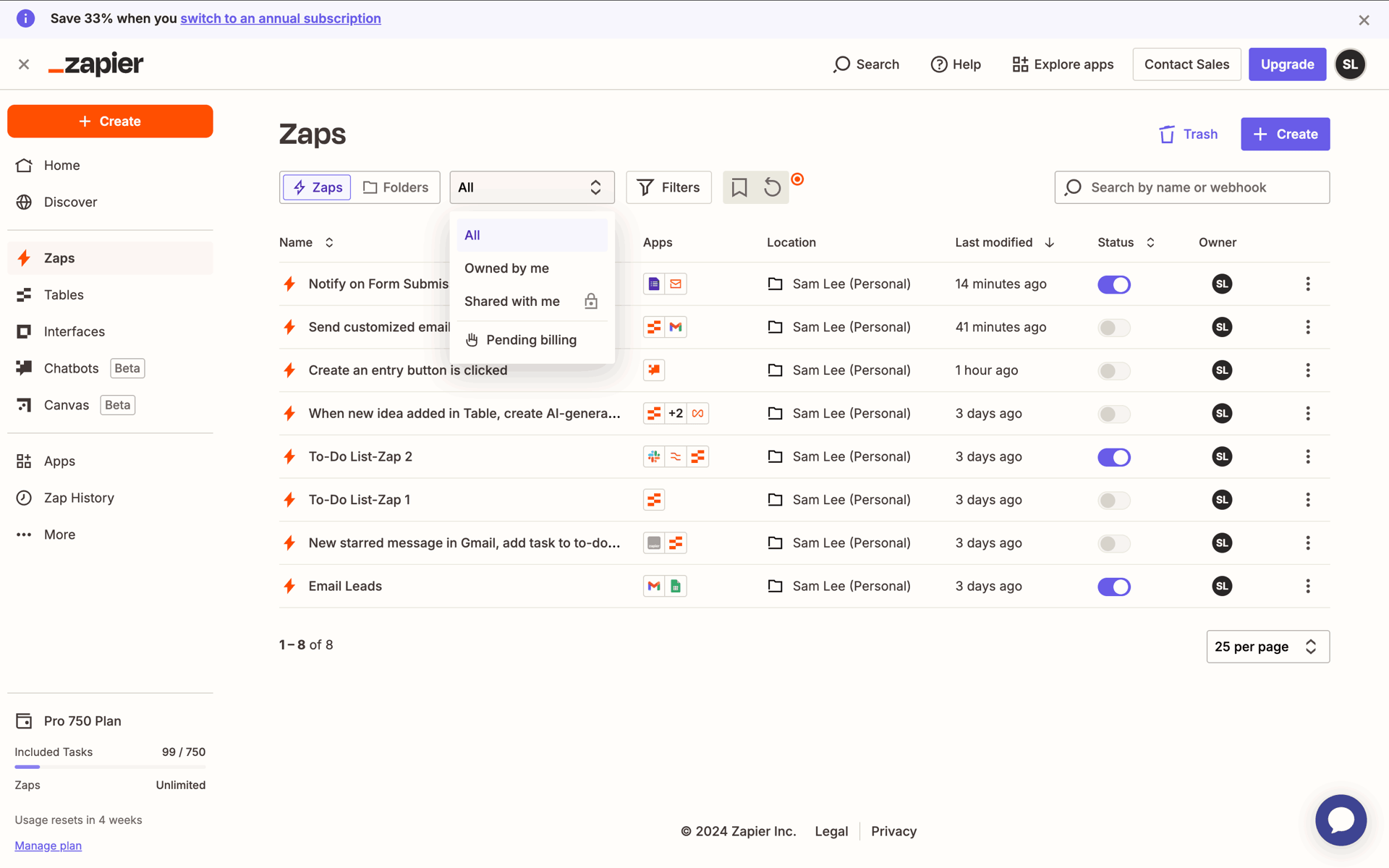Screen dimensions: 1389x868
Task: Open the bookmark saved views icon
Action: (x=739, y=187)
